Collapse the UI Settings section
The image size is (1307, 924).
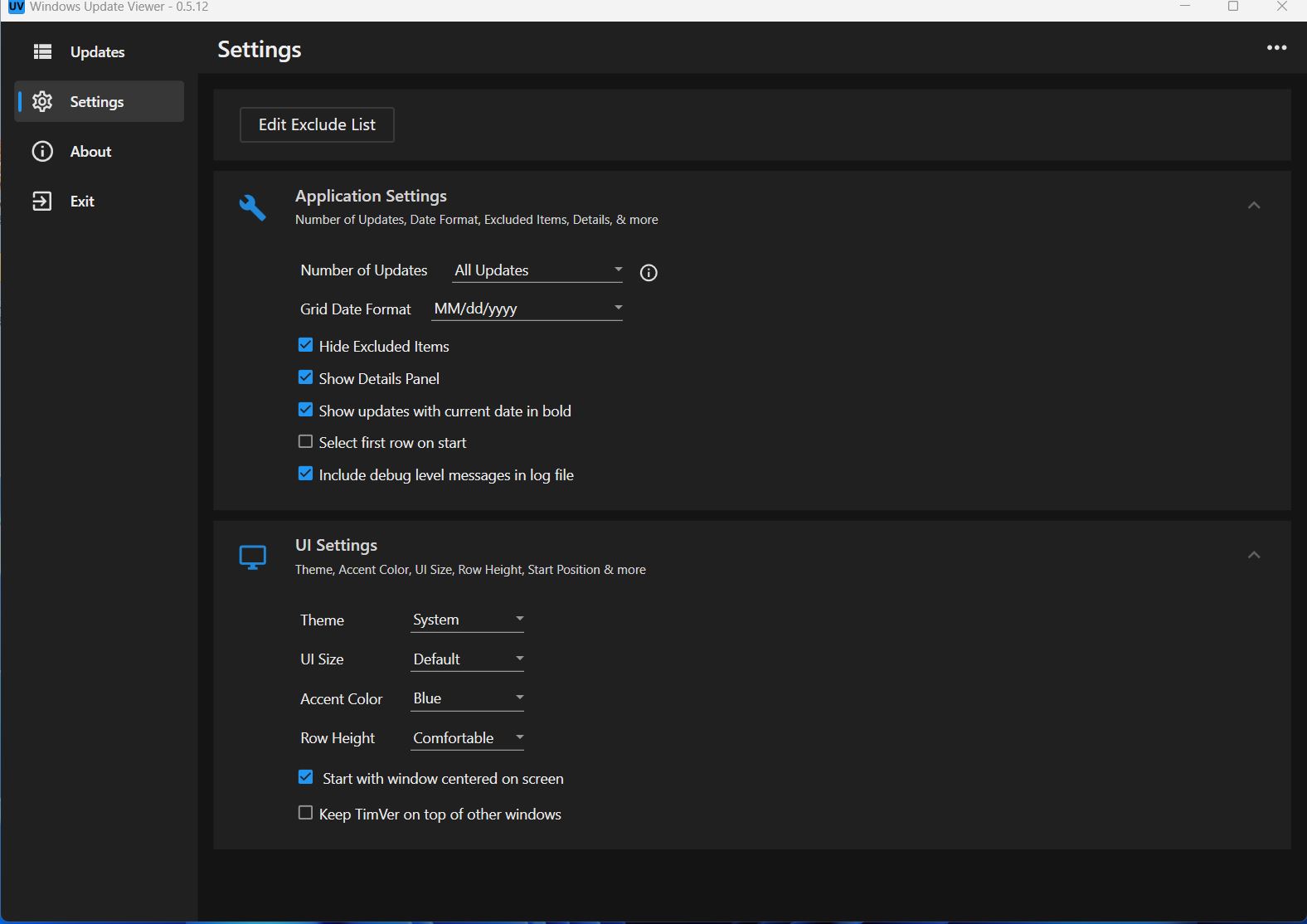tap(1253, 555)
